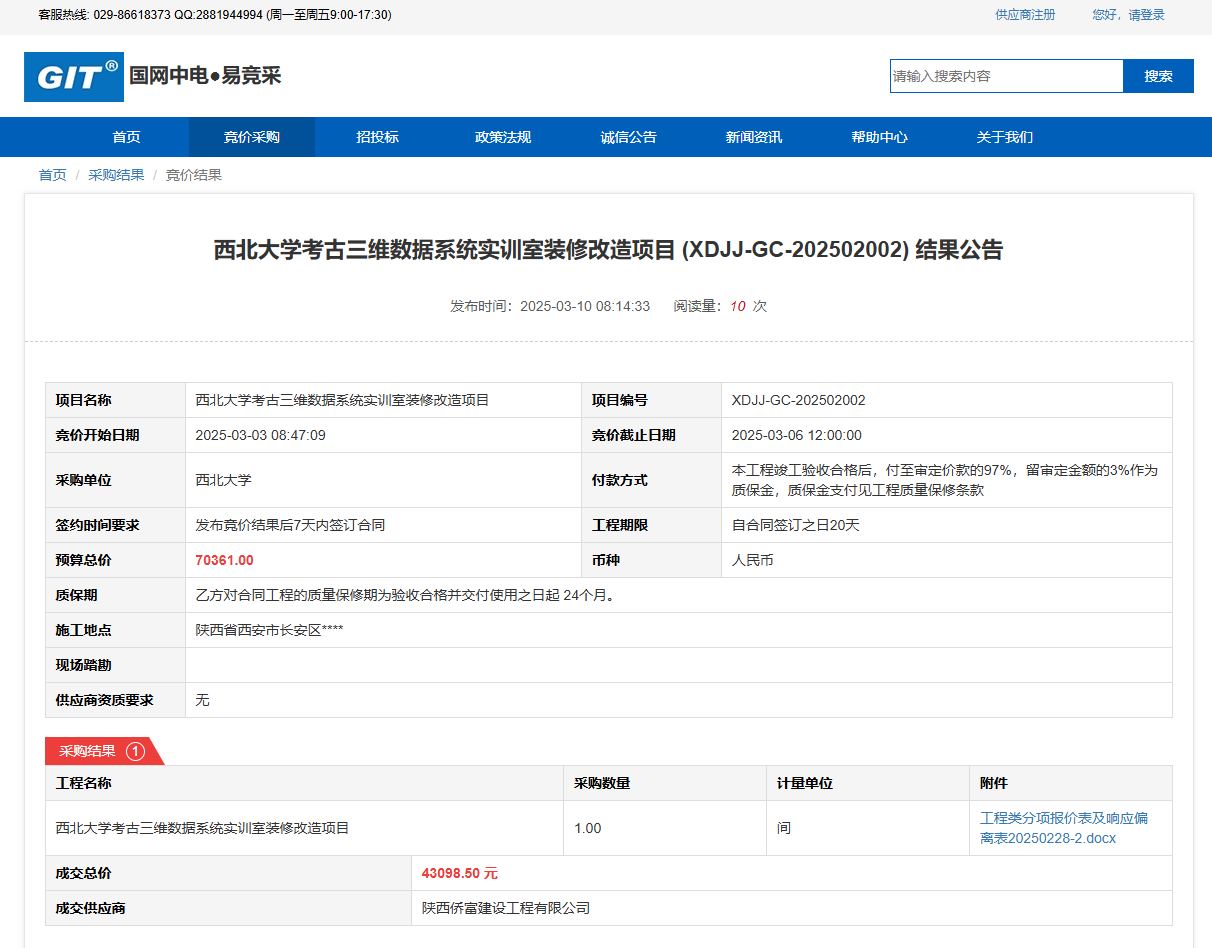Click the GIT logo icon
Viewport: 1212px width, 948px height.
coord(74,77)
